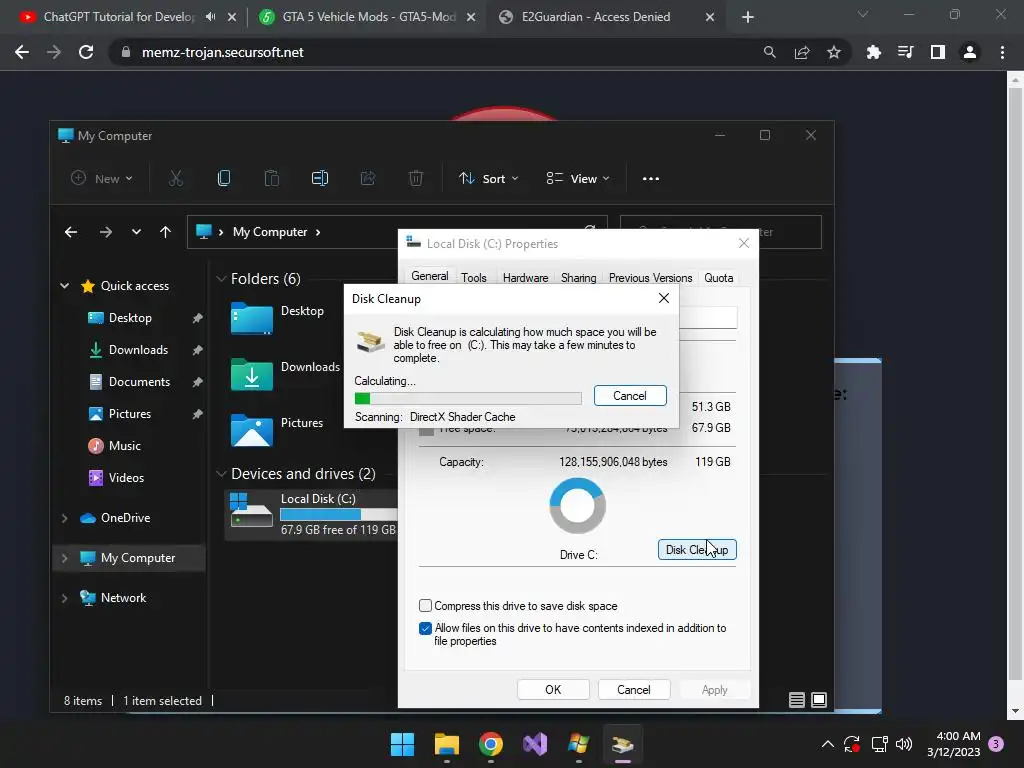Collapse the Quick access tree

tap(65, 285)
